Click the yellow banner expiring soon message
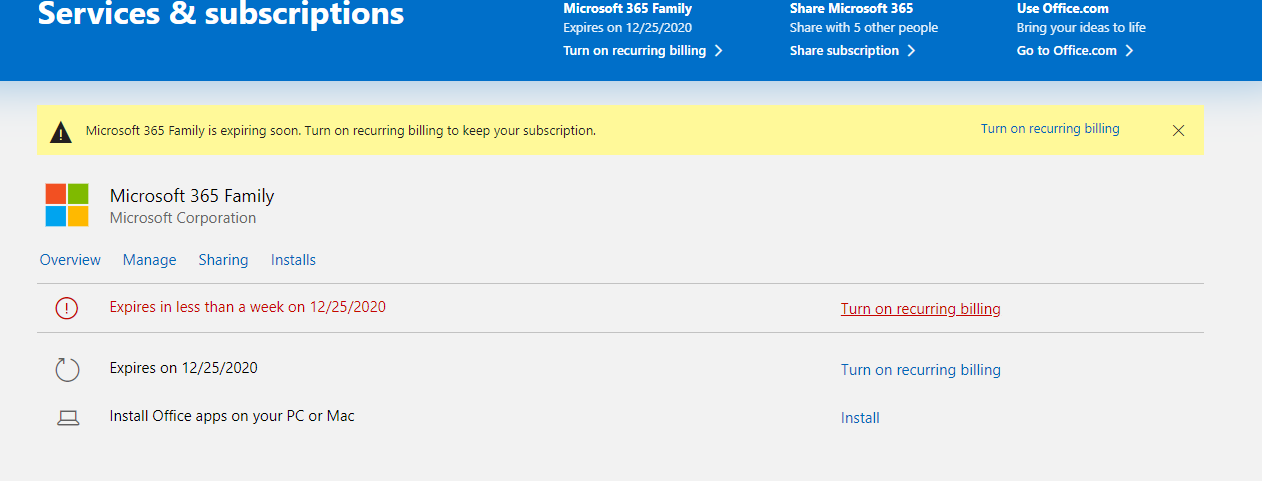 341,131
